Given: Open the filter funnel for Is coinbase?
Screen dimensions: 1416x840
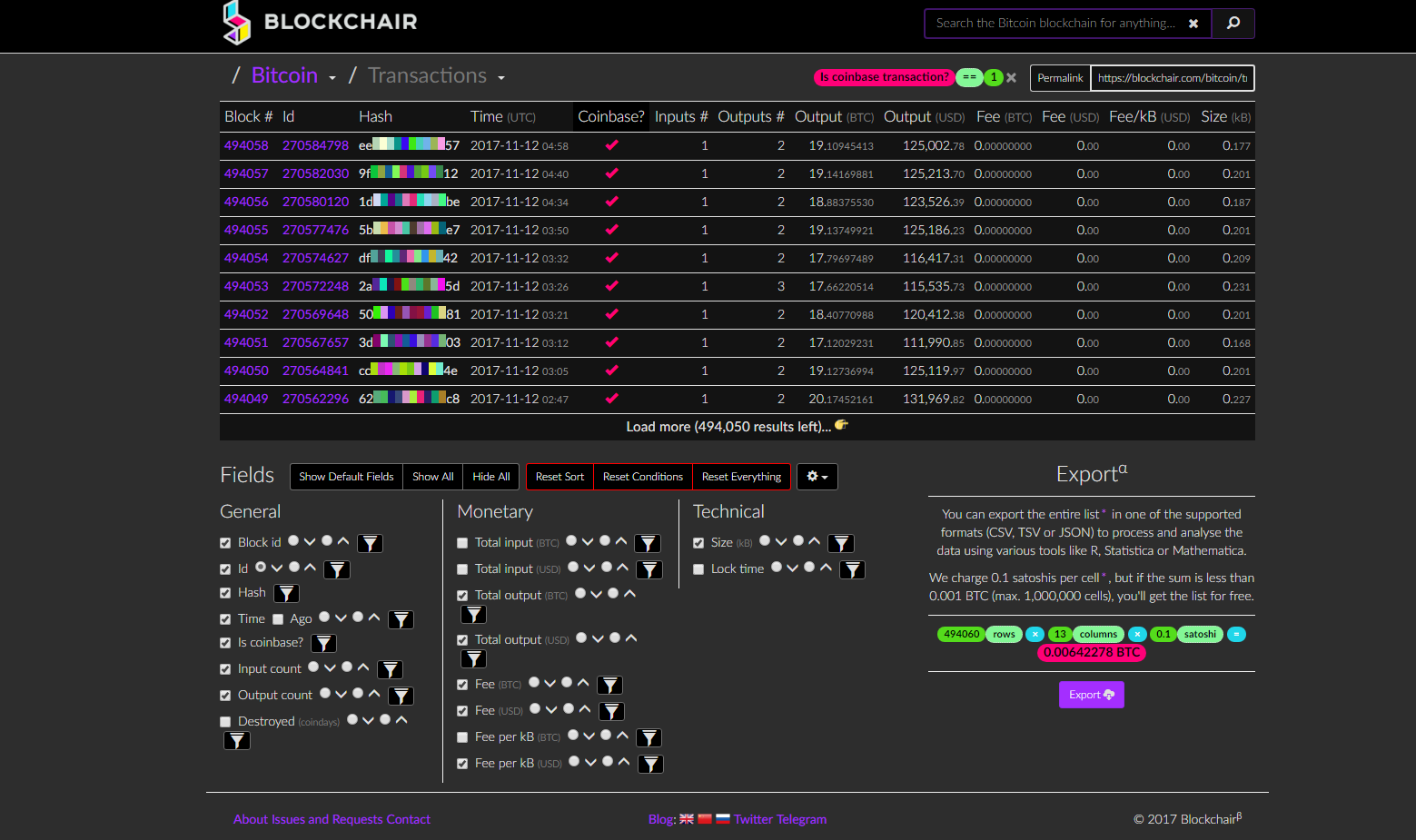Looking at the screenshot, I should pos(323,644).
